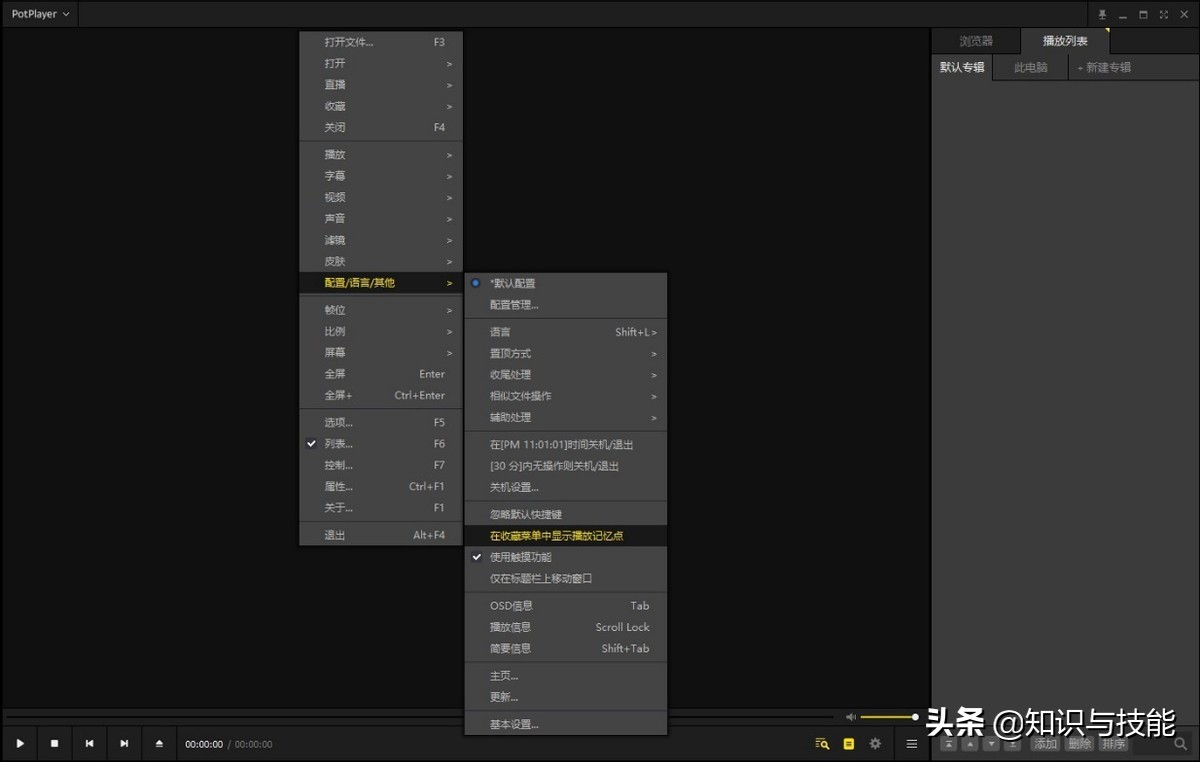This screenshot has height=762, width=1200.
Task: Click the playlist search icon in the control bar
Action: (x=822, y=744)
